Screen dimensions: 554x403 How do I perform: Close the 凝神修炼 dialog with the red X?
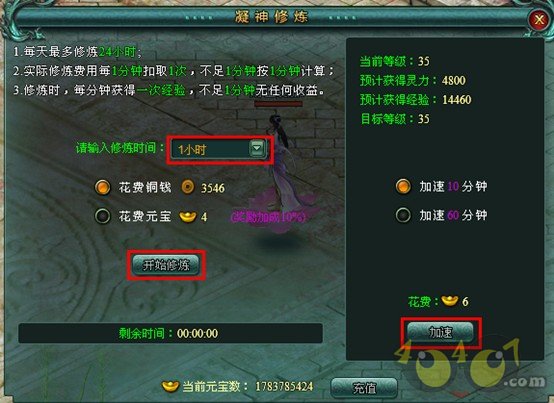[538, 19]
